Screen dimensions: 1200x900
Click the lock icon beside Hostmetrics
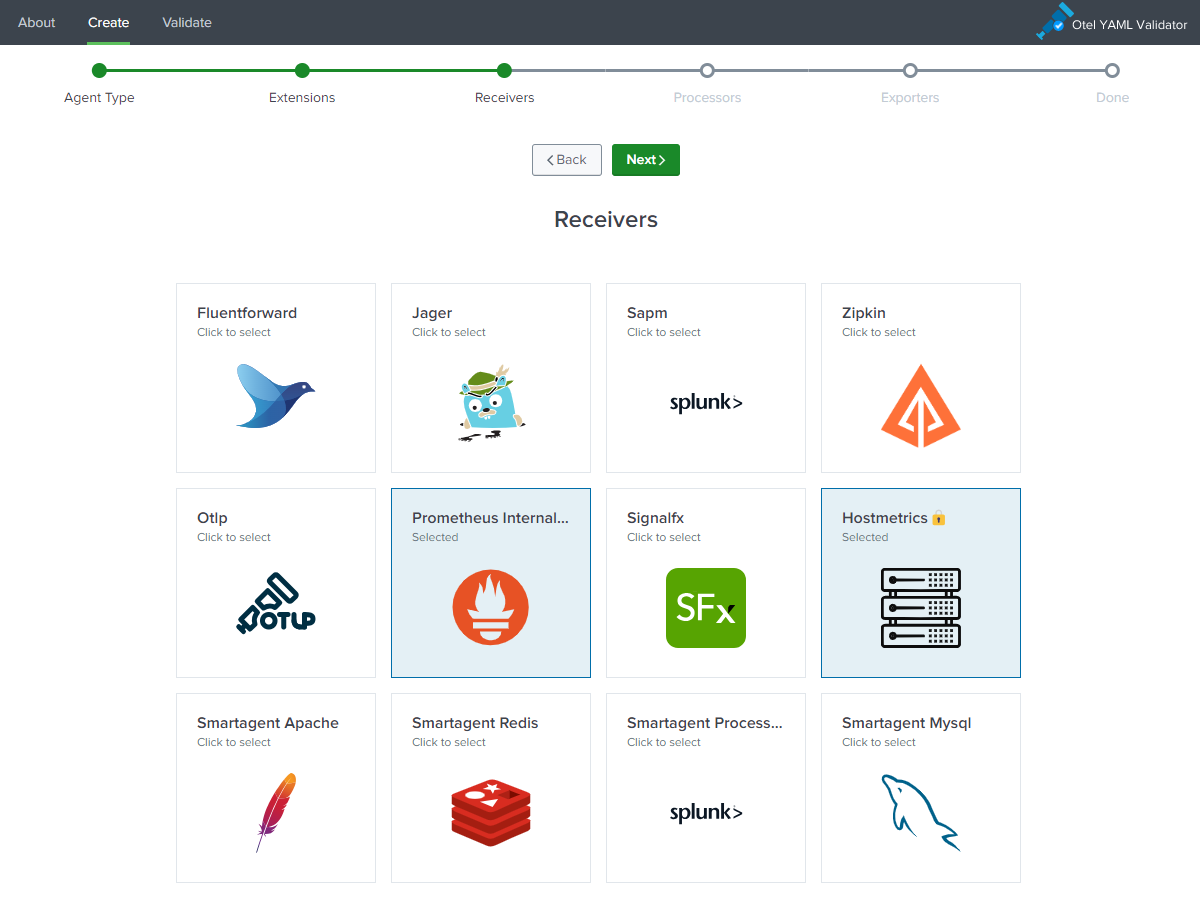point(938,518)
